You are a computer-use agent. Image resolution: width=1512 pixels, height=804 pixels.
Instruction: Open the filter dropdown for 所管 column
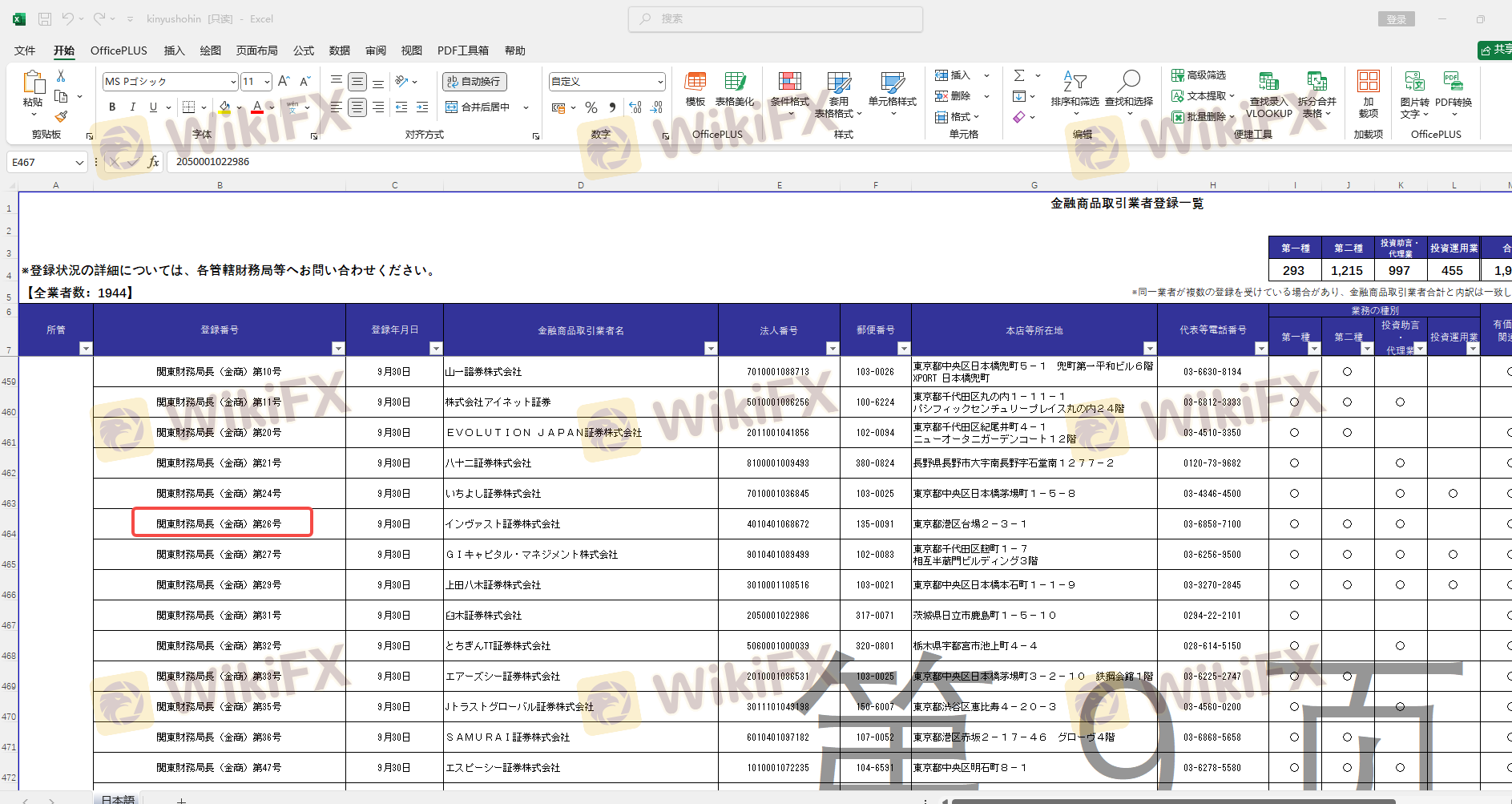(x=86, y=349)
